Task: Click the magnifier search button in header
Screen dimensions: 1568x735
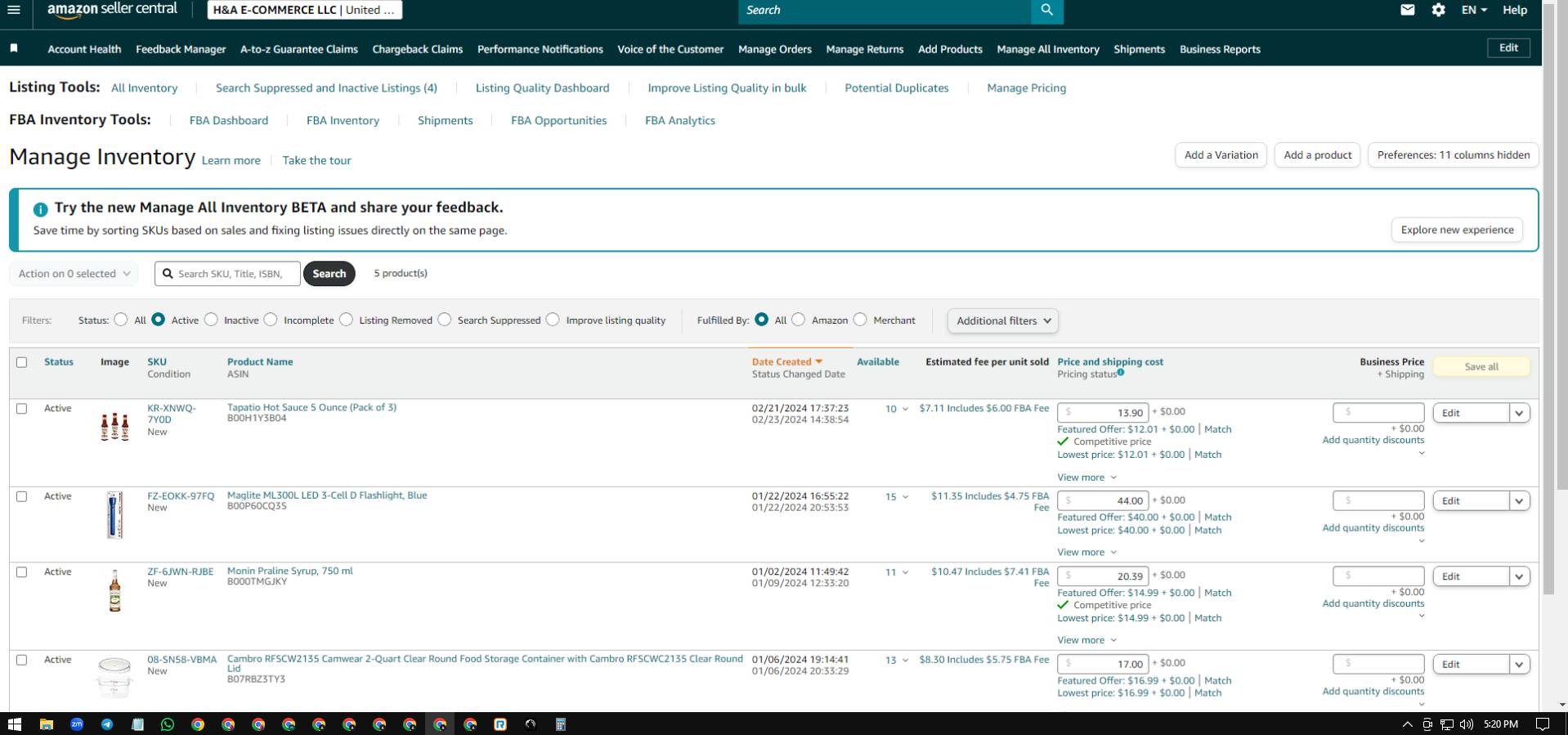Action: tap(1046, 10)
